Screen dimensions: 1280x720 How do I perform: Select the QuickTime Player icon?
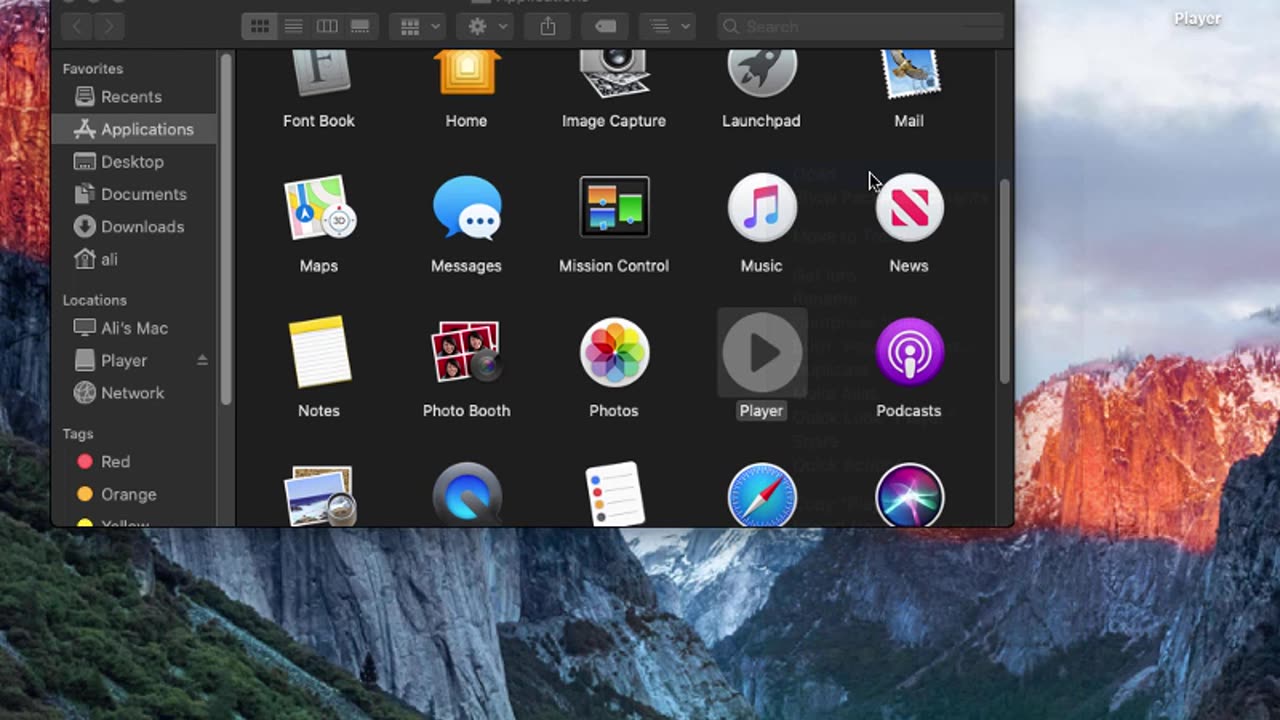(x=466, y=495)
